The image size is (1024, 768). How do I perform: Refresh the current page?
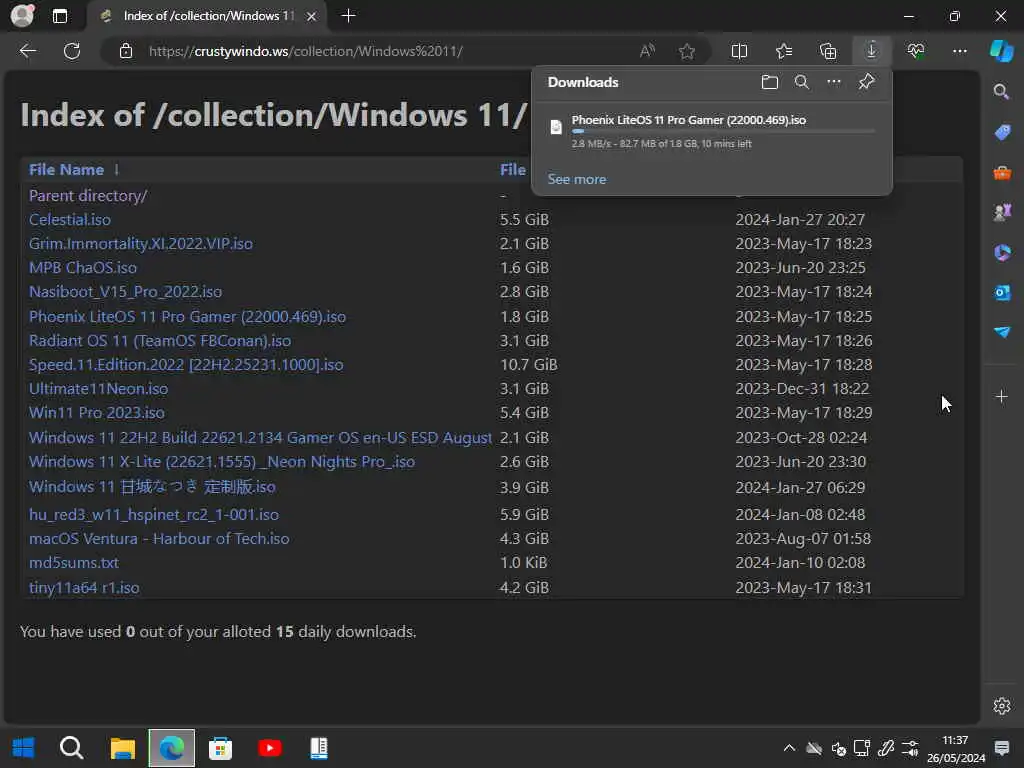click(72, 51)
